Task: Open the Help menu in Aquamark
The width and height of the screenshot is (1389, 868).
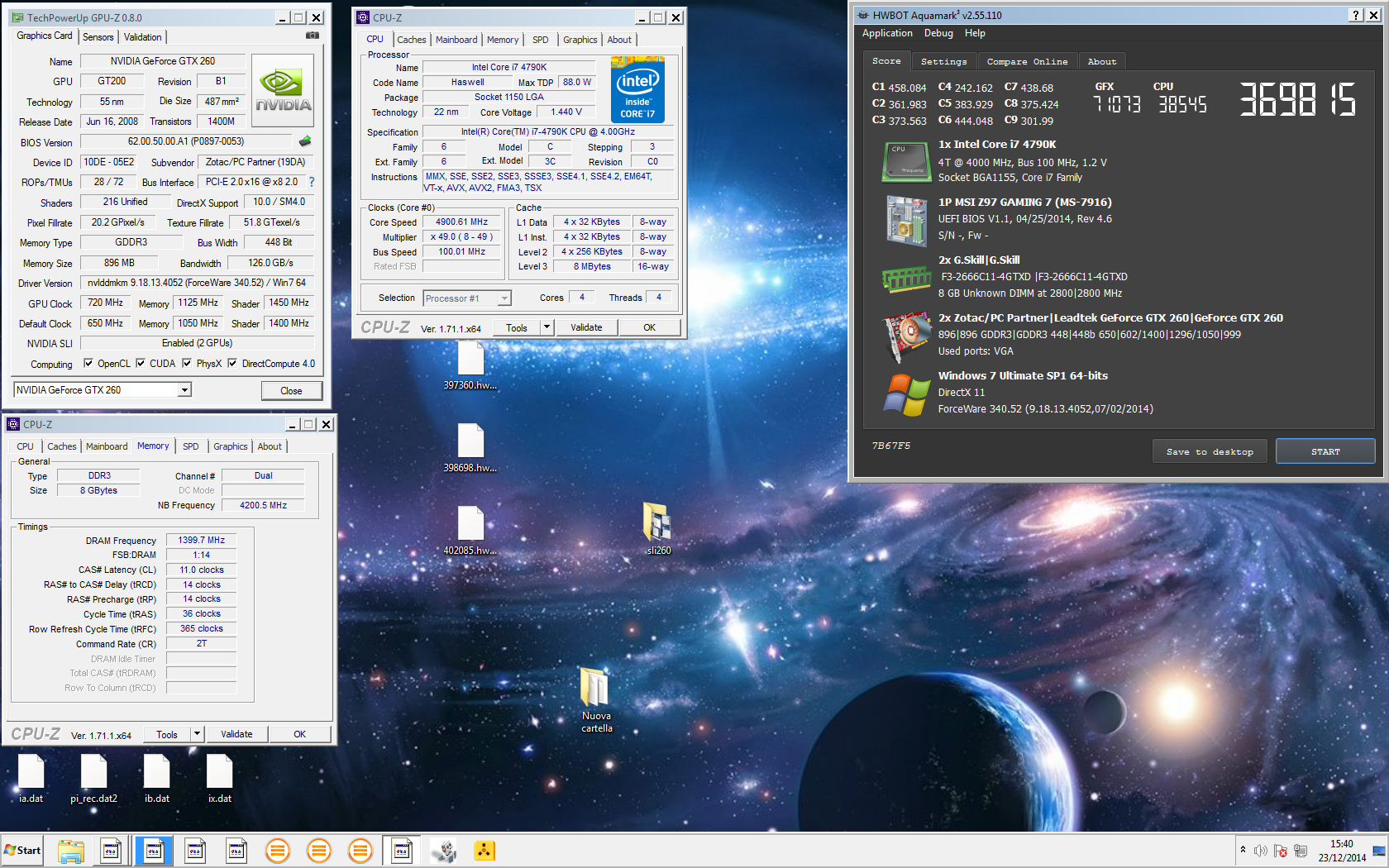Action: click(x=975, y=33)
